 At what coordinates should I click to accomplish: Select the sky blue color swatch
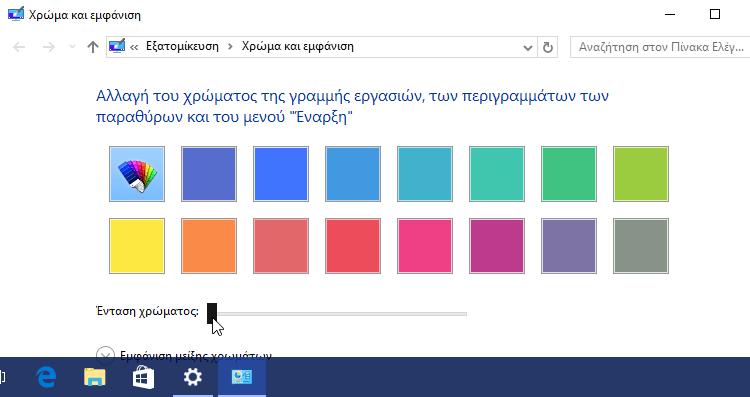pyautogui.click(x=353, y=174)
